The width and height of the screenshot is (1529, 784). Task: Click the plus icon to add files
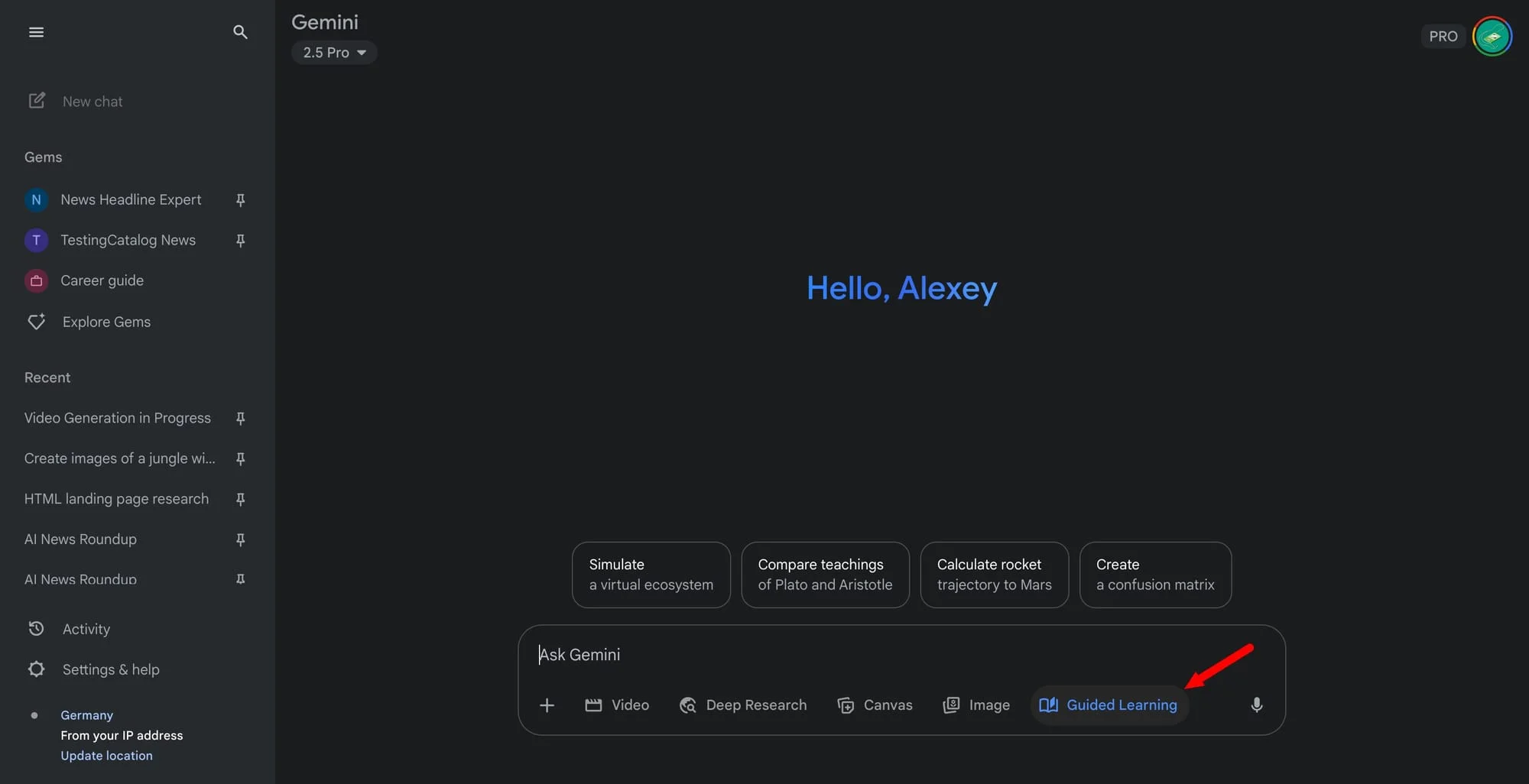point(547,705)
